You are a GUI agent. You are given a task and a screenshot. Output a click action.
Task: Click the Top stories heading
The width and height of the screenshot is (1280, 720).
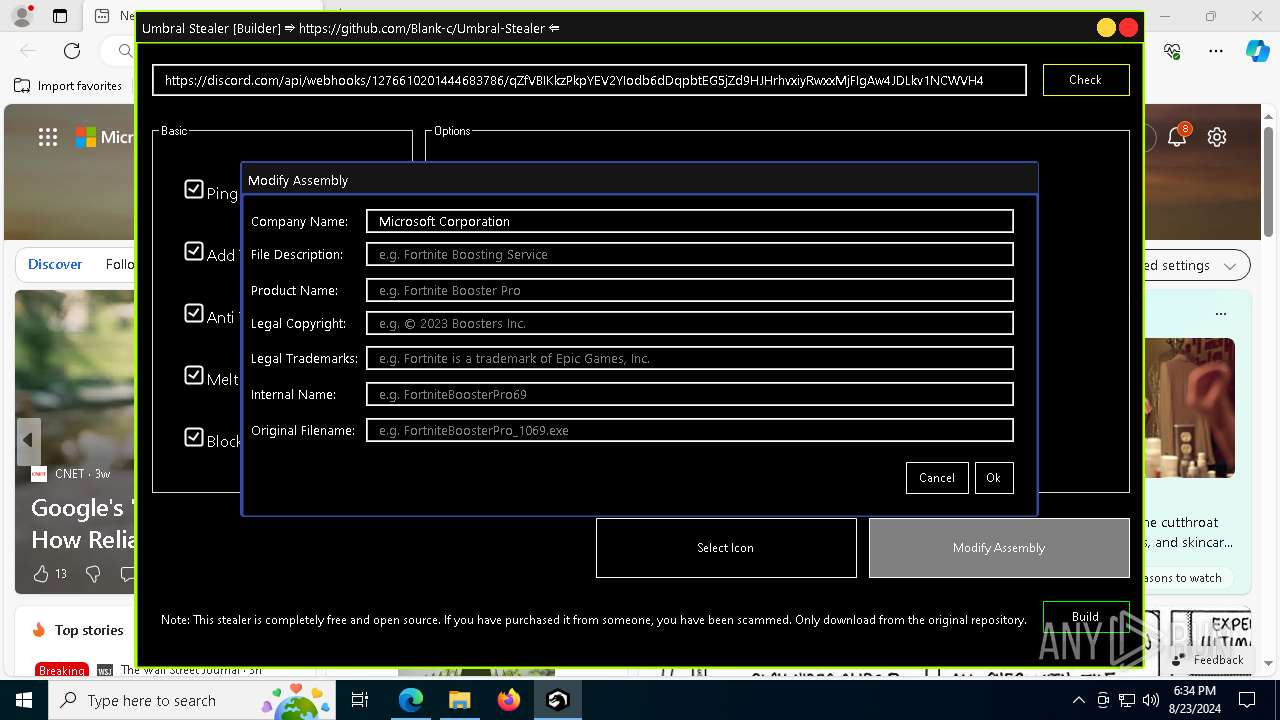click(89, 630)
